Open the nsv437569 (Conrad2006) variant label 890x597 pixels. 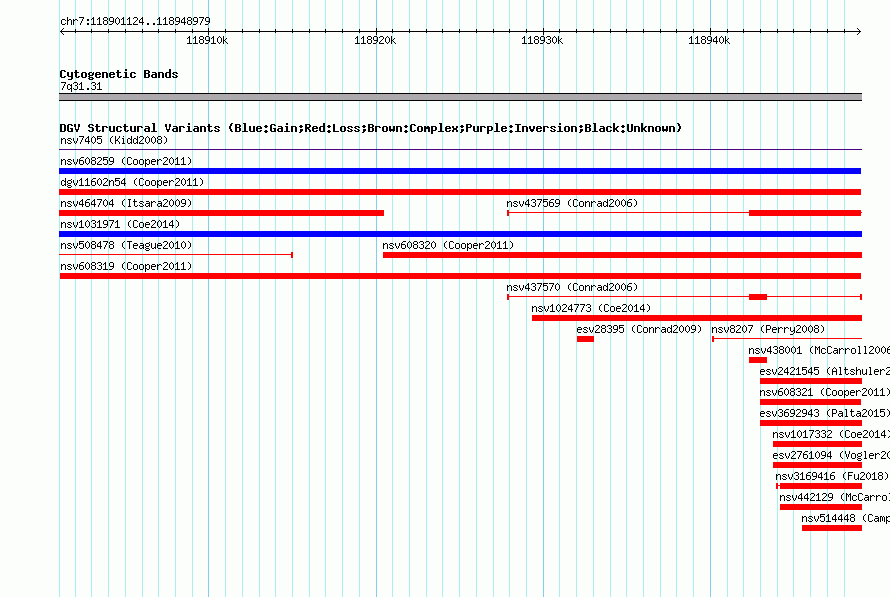[572, 203]
